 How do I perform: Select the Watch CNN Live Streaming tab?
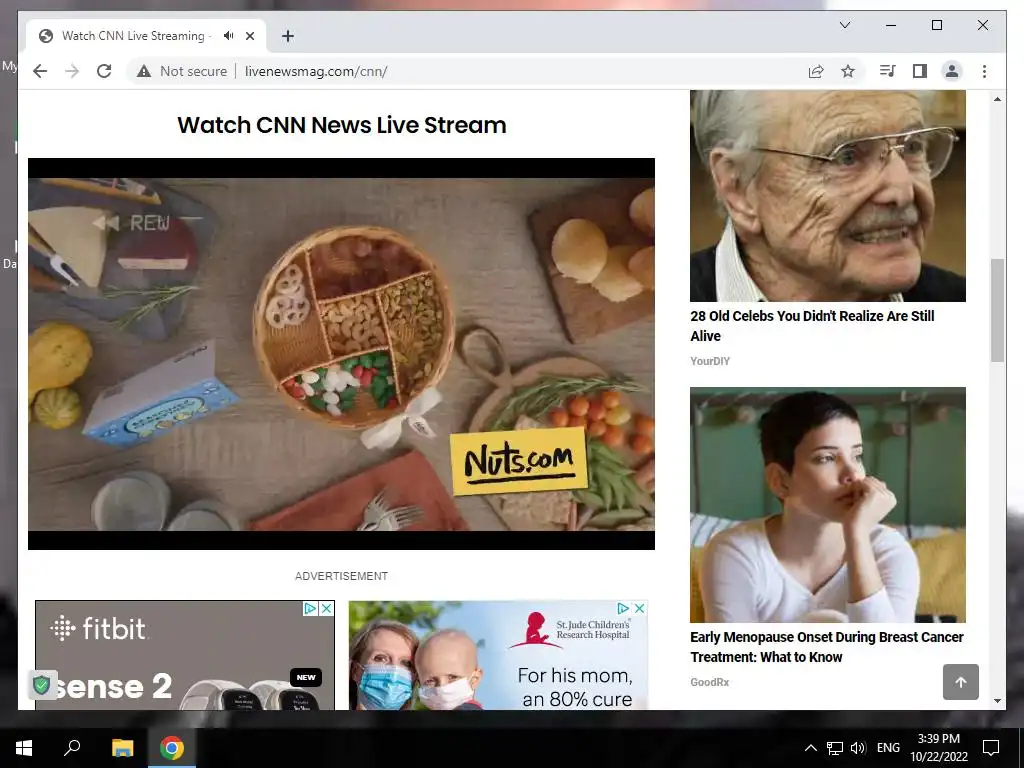pyautogui.click(x=146, y=36)
